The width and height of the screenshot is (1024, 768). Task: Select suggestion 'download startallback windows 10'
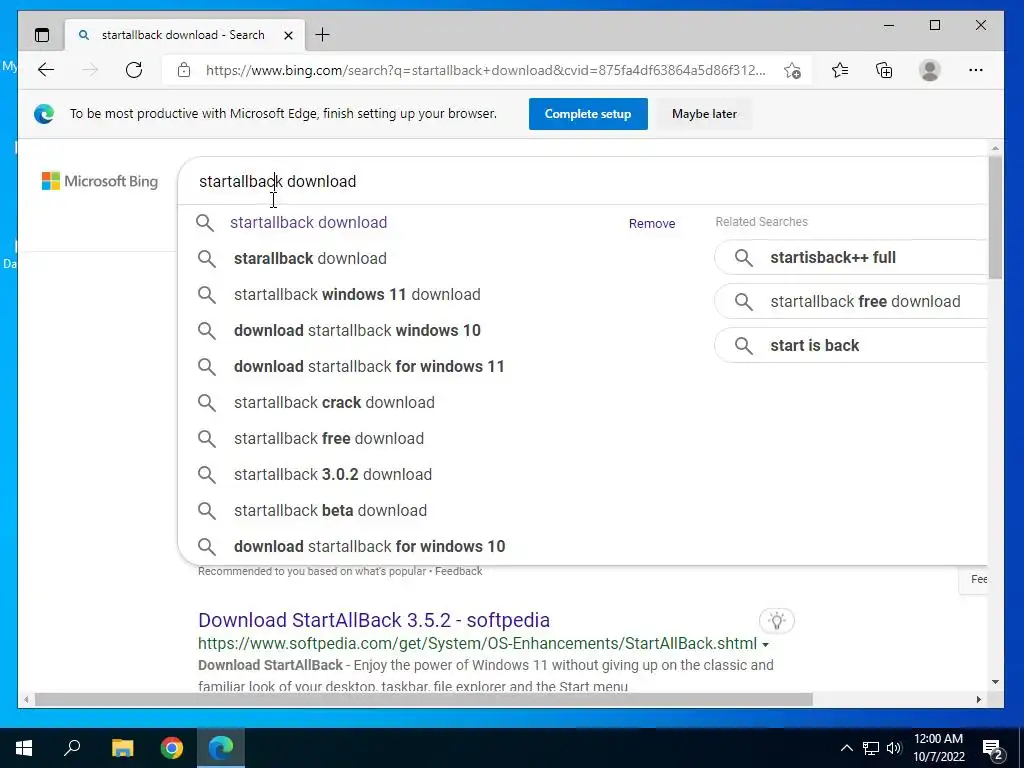click(357, 330)
